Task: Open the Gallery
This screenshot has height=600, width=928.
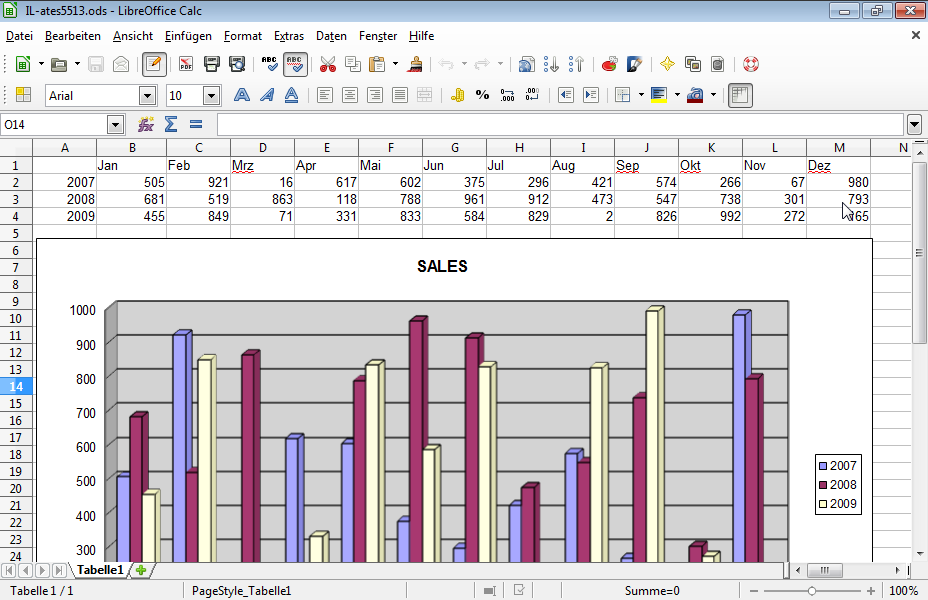Action: point(692,64)
